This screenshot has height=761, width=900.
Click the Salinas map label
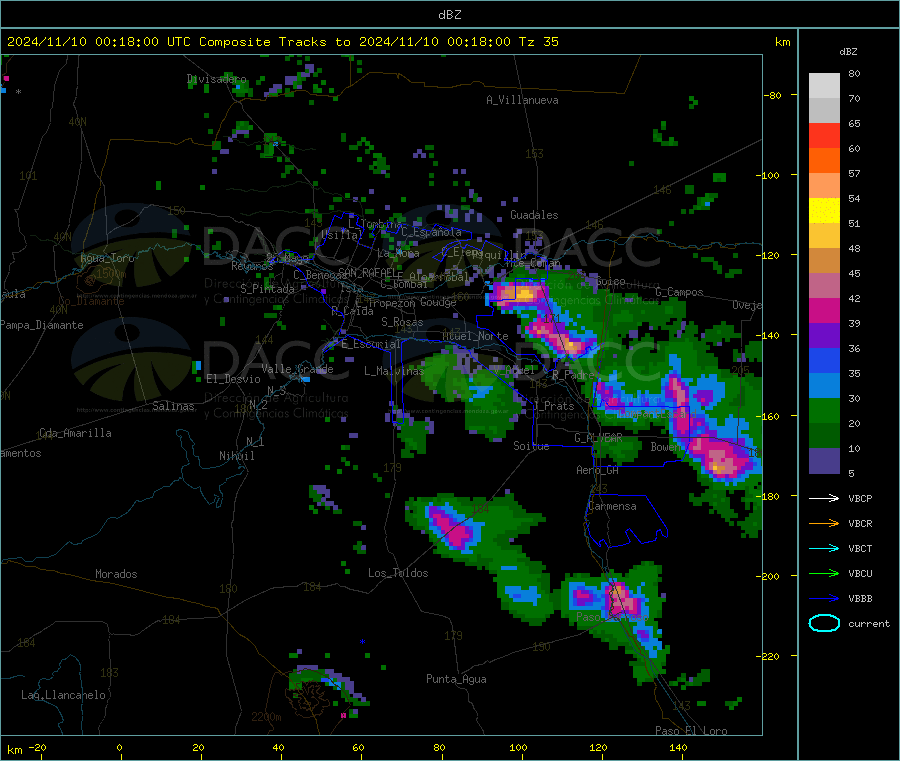coord(173,406)
